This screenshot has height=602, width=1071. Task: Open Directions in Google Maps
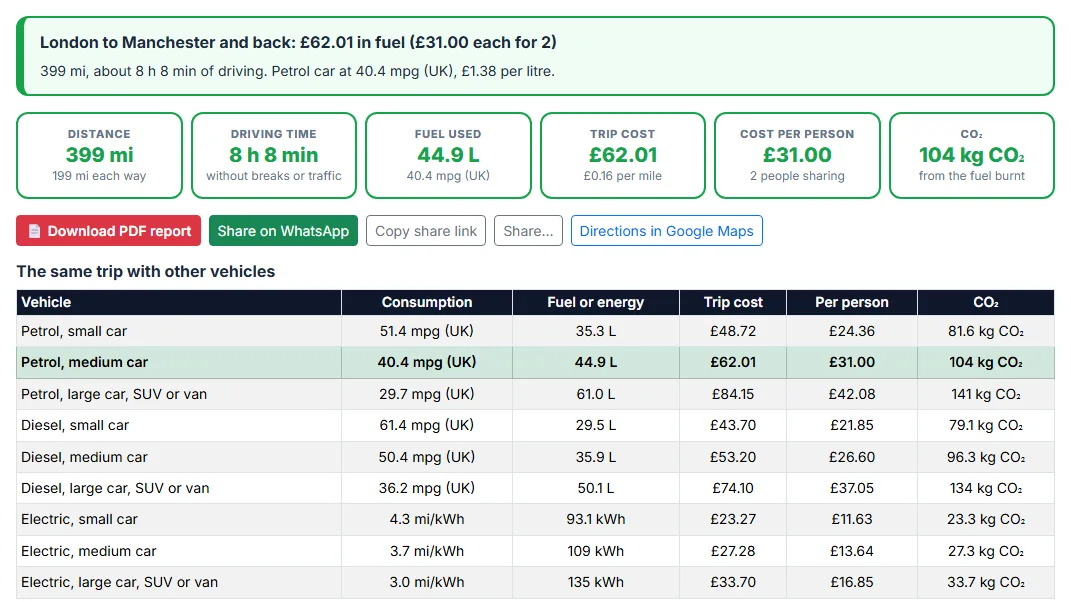[x=667, y=231]
